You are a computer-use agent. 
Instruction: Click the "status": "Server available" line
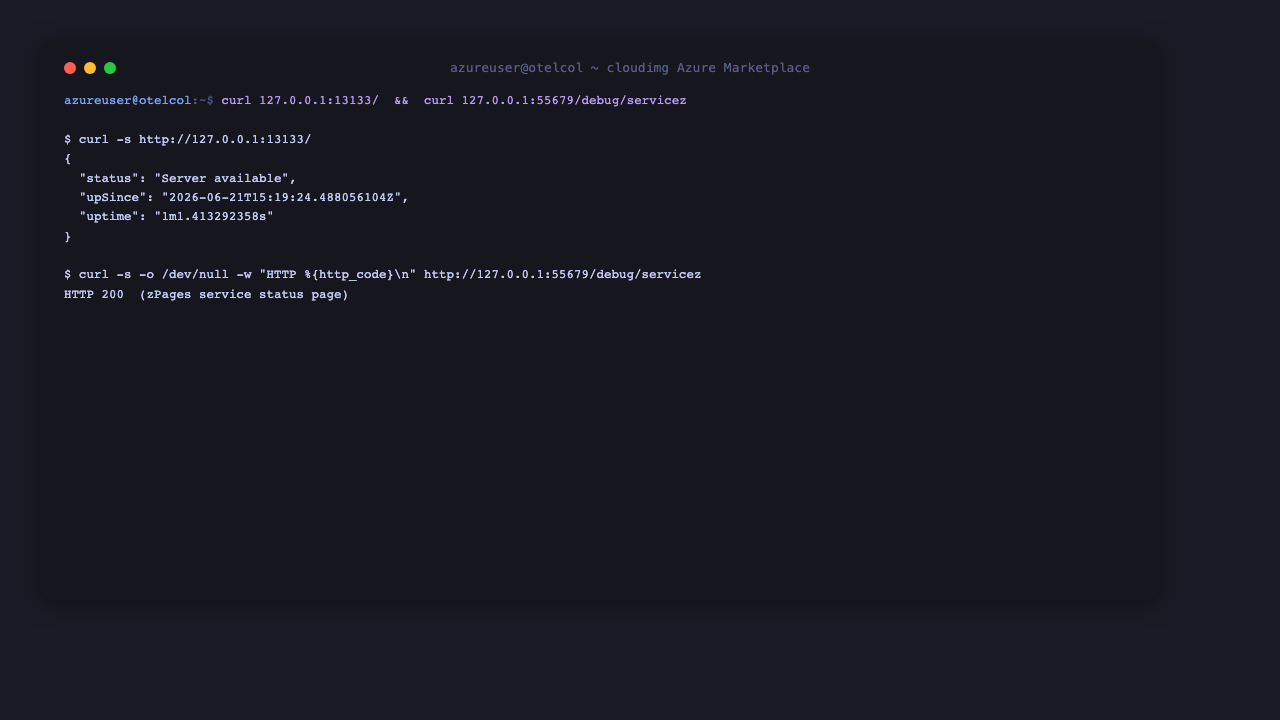188,179
